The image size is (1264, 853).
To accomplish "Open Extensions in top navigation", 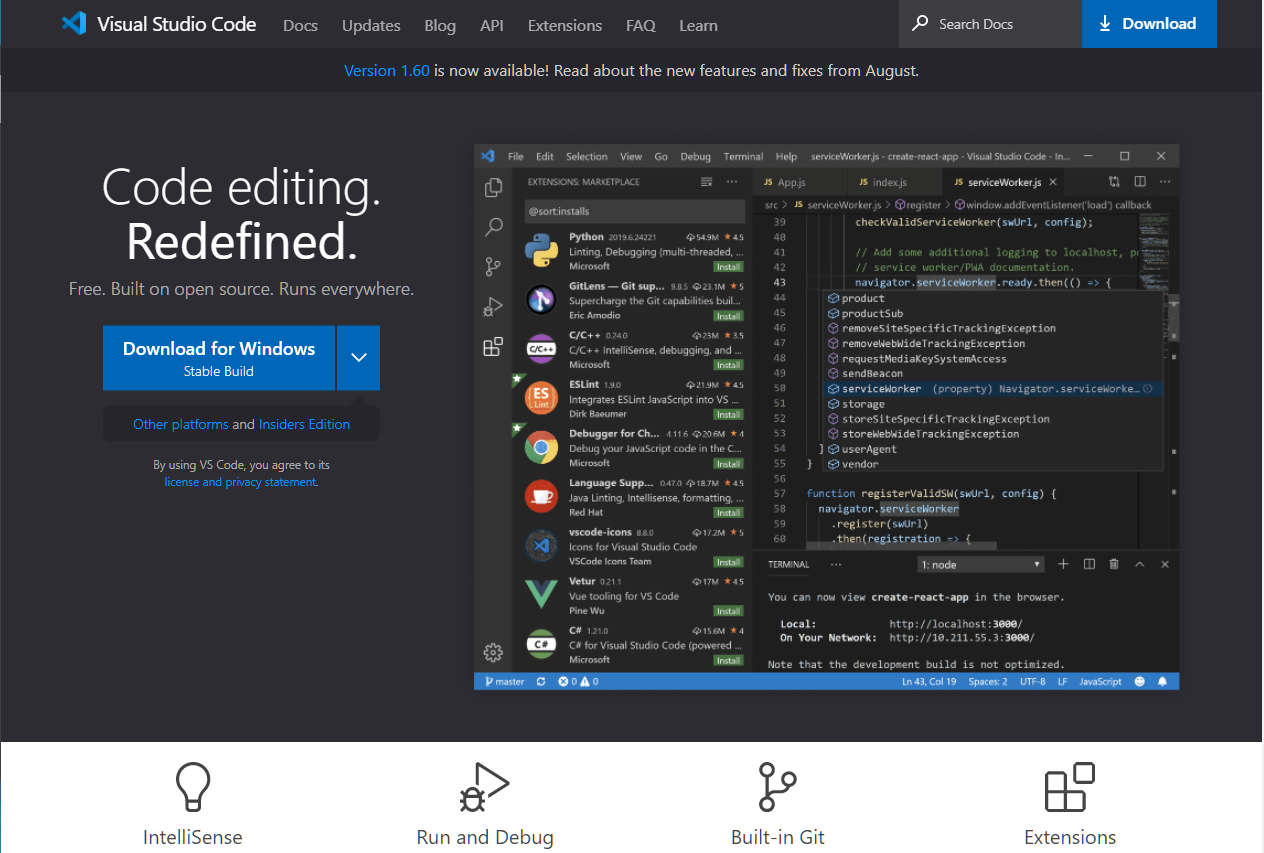I will click(565, 25).
